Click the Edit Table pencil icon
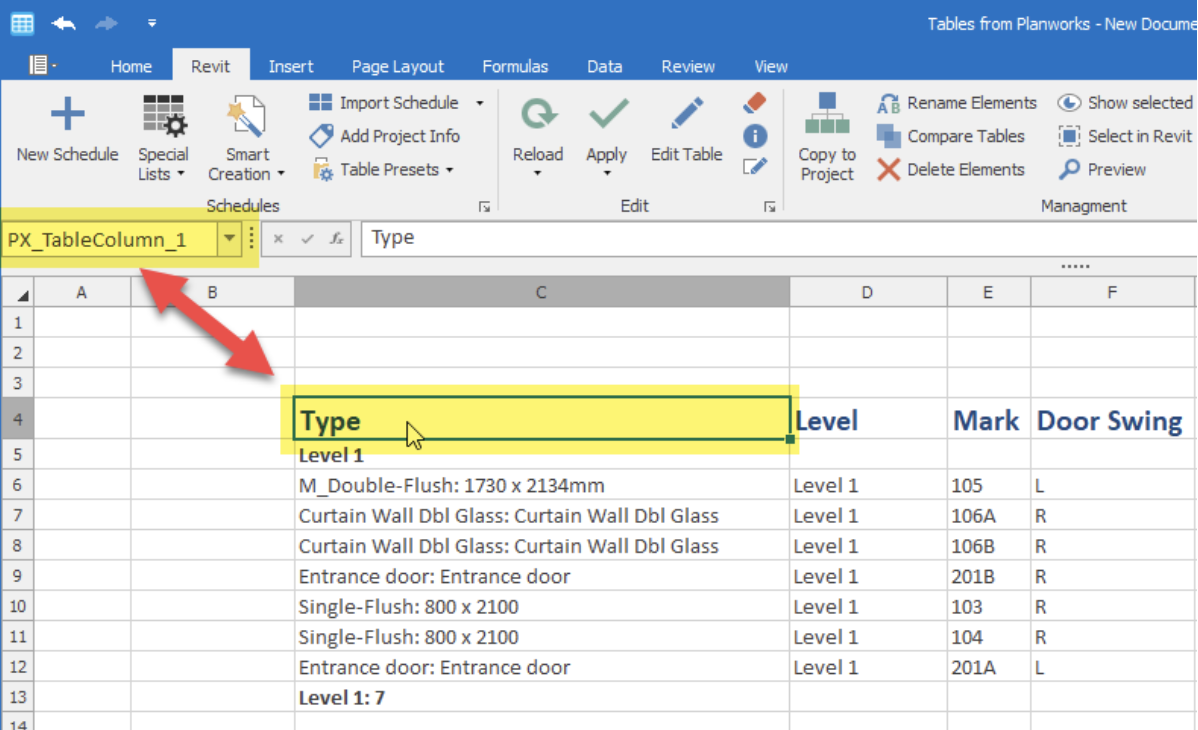This screenshot has height=730, width=1198. pyautogui.click(x=686, y=114)
